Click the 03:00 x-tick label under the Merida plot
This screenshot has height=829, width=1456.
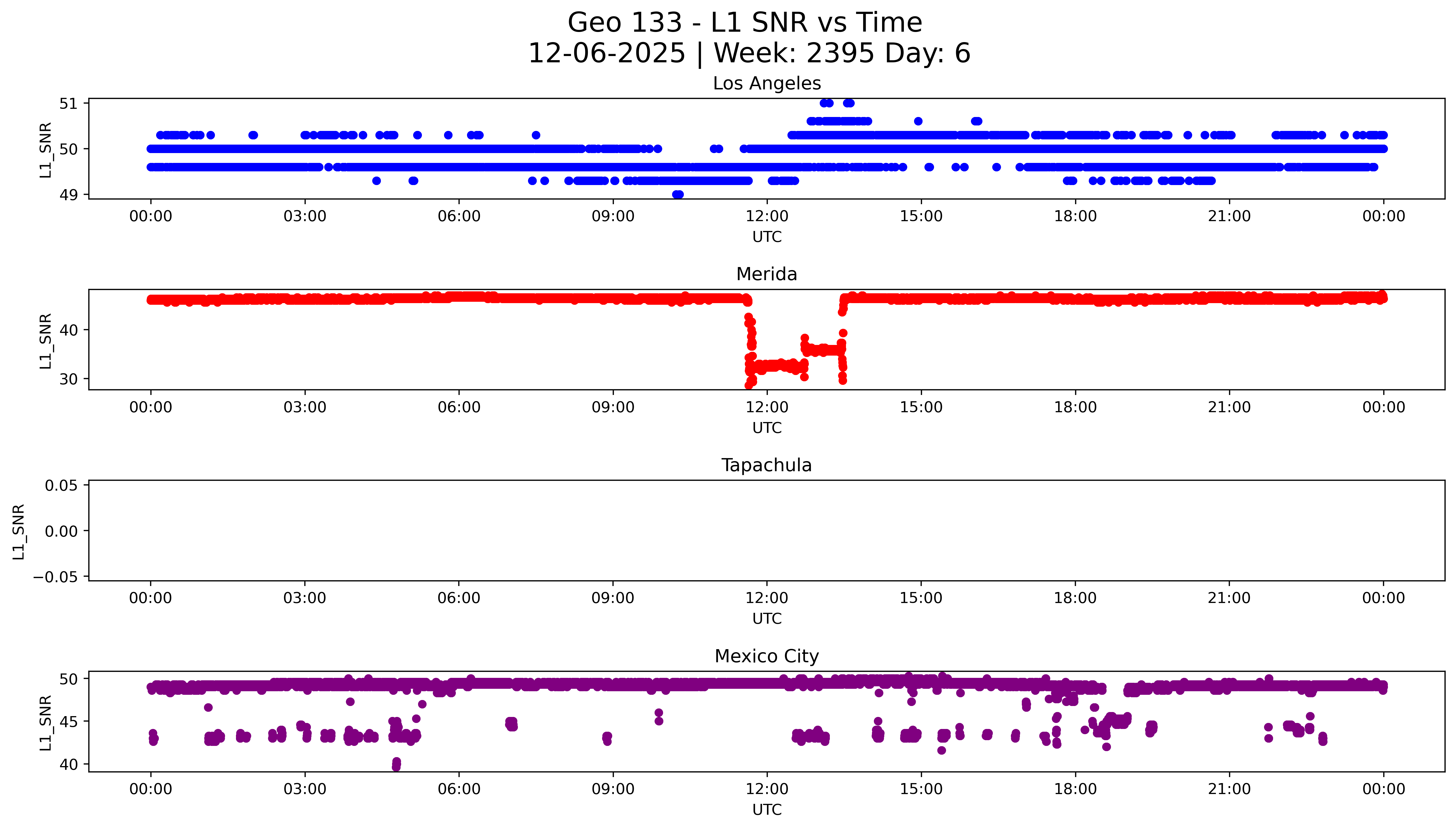[x=305, y=407]
